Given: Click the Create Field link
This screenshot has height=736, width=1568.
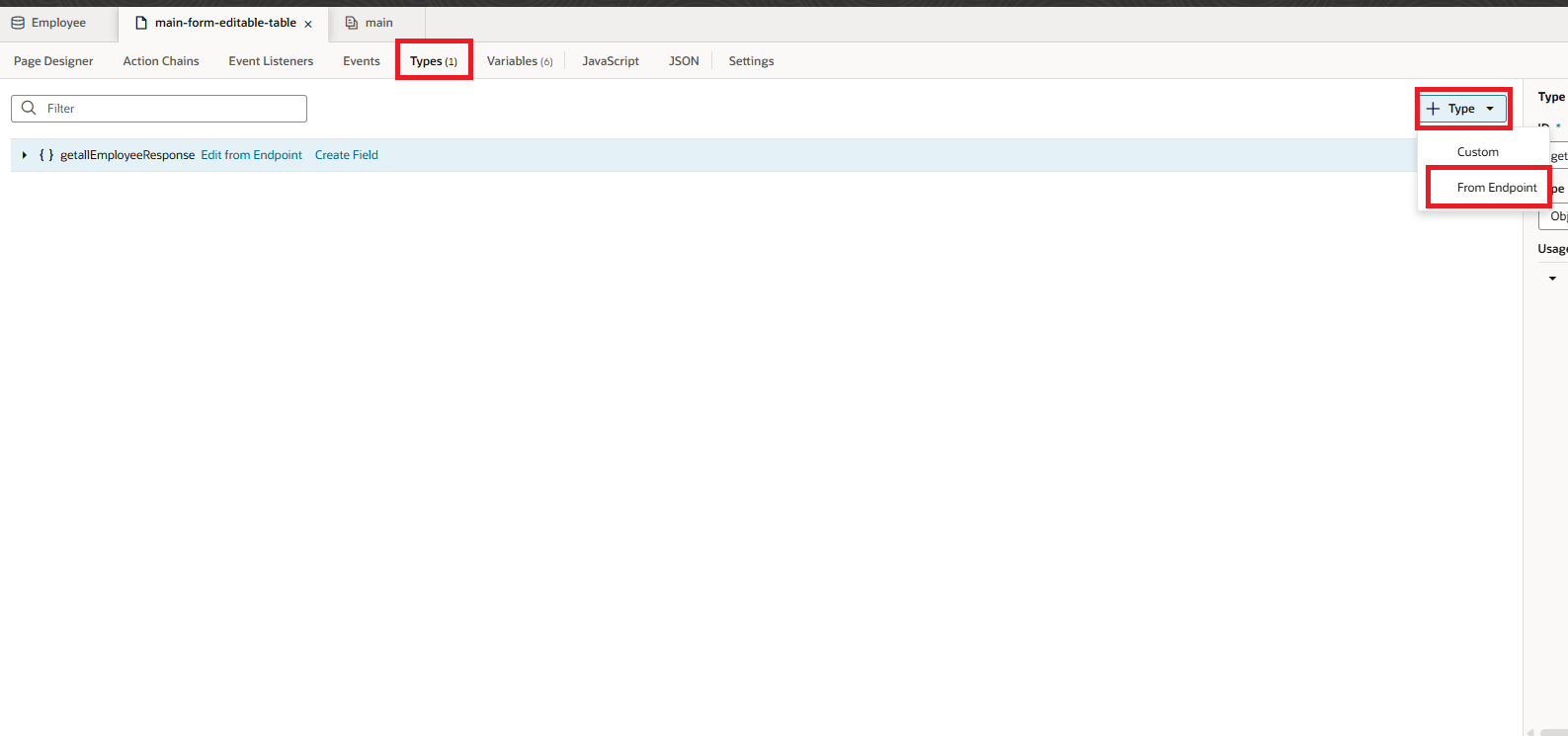Looking at the screenshot, I should (347, 155).
